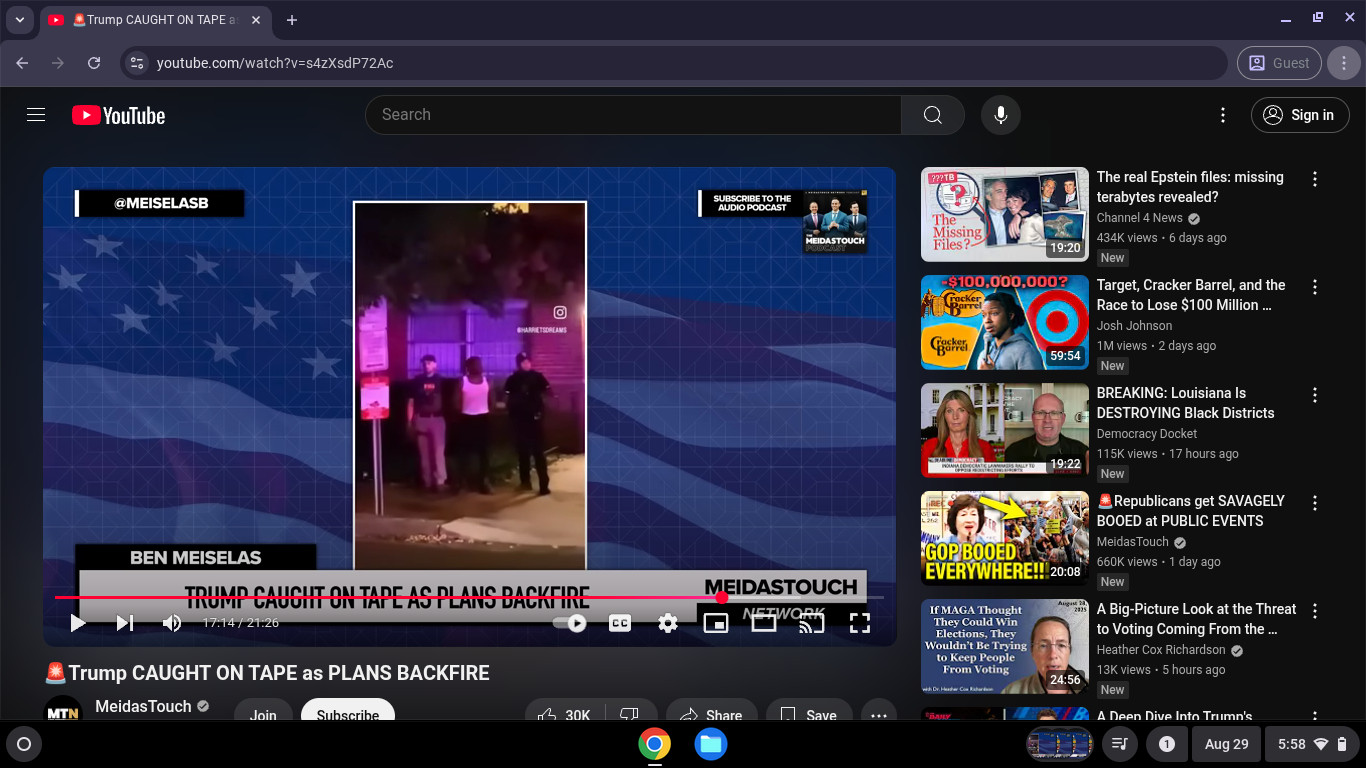Screen dimensions: 1366x768
Task: Click the search magnifier button
Action: click(x=933, y=115)
